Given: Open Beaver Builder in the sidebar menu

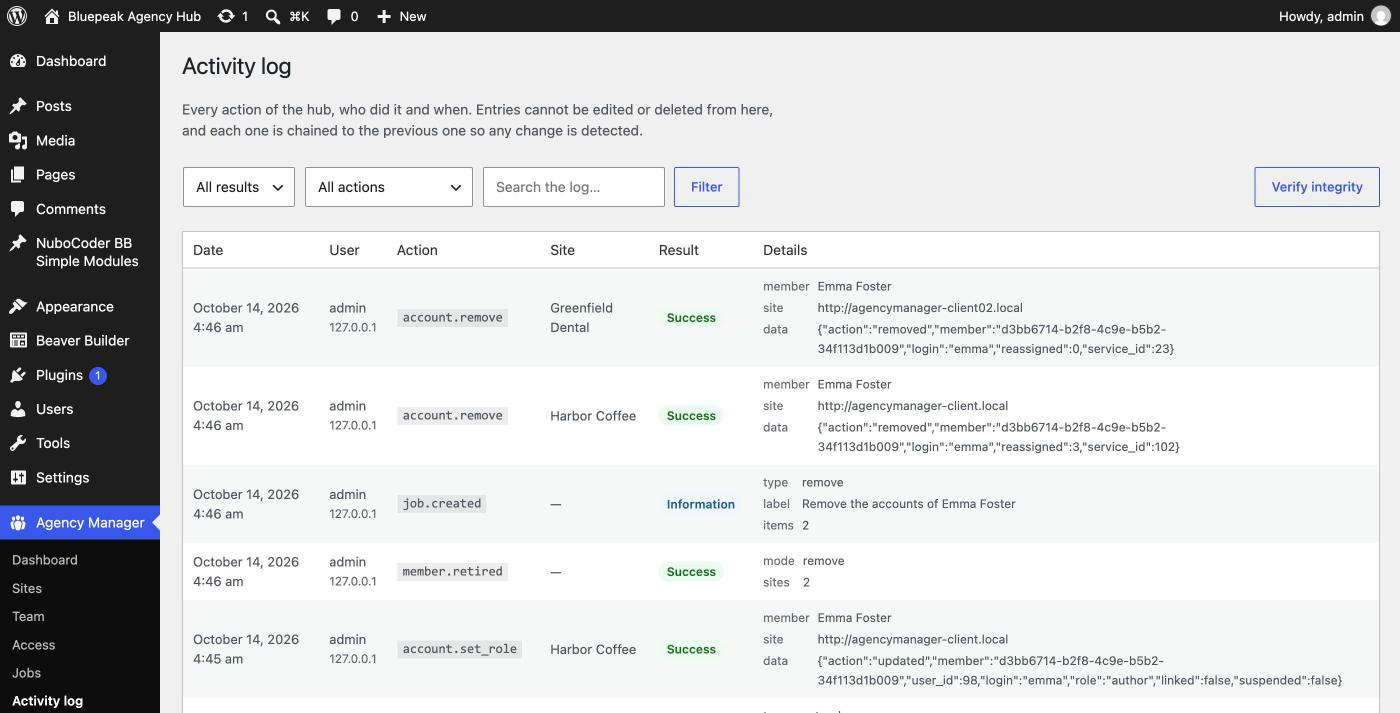Looking at the screenshot, I should click(80, 341).
